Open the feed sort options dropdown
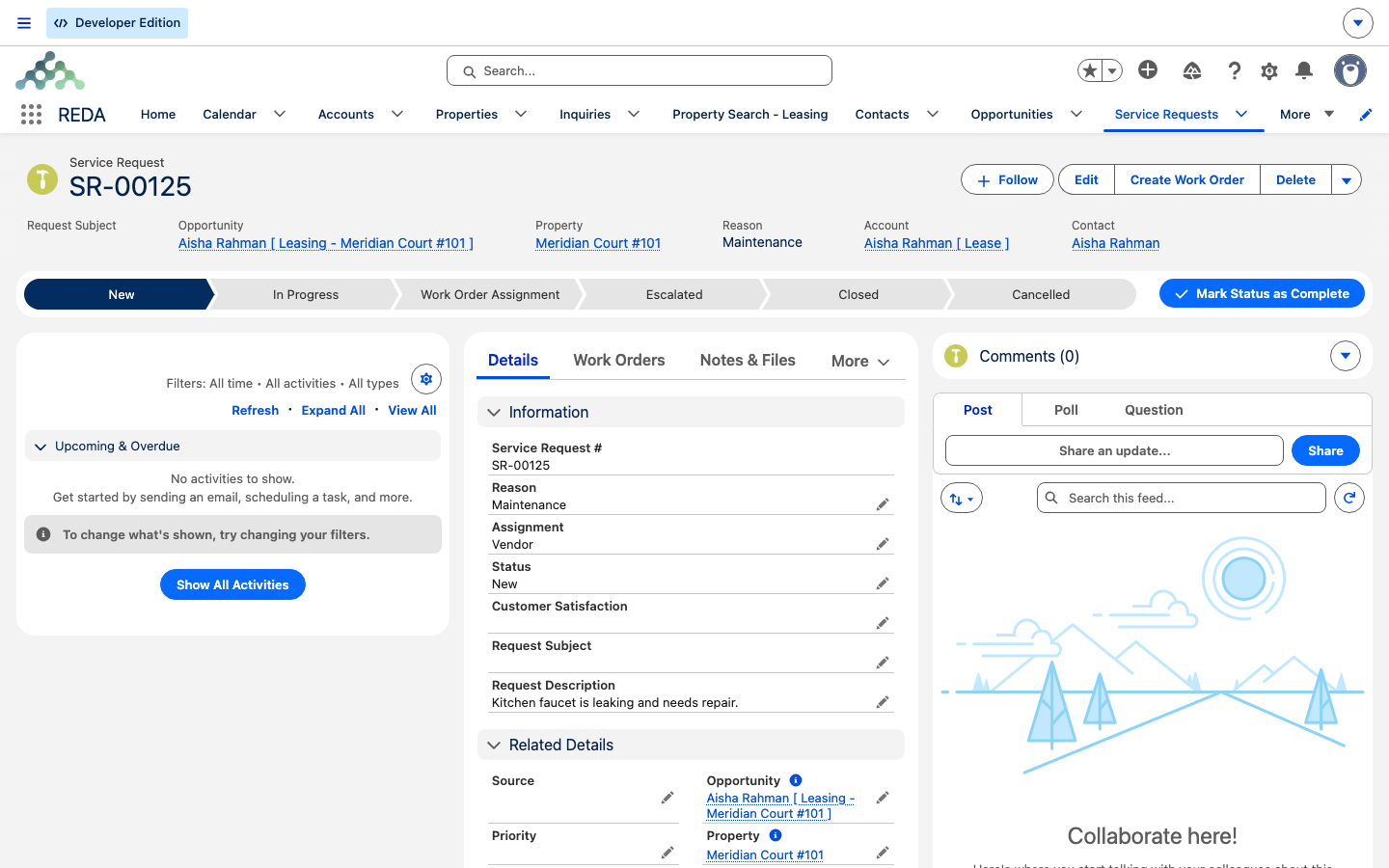1389x868 pixels. tap(962, 498)
